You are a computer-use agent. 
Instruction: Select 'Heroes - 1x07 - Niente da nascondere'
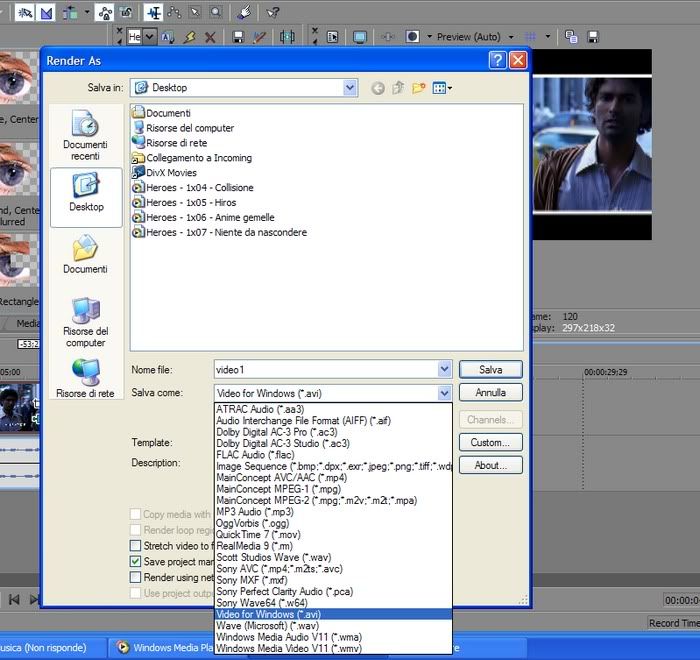(220, 232)
